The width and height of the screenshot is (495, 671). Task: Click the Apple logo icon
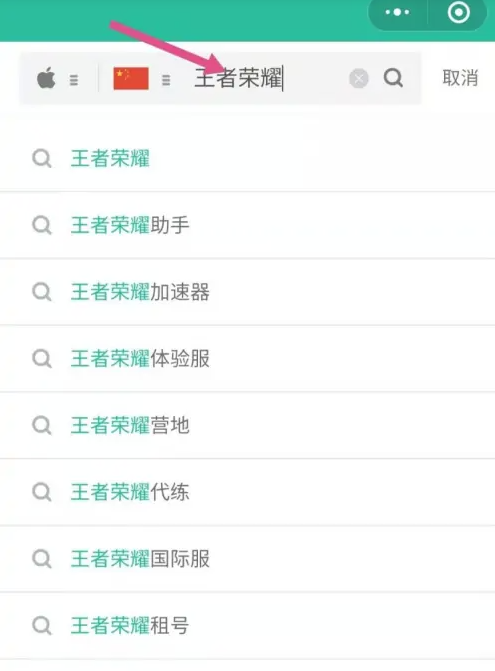click(46, 78)
